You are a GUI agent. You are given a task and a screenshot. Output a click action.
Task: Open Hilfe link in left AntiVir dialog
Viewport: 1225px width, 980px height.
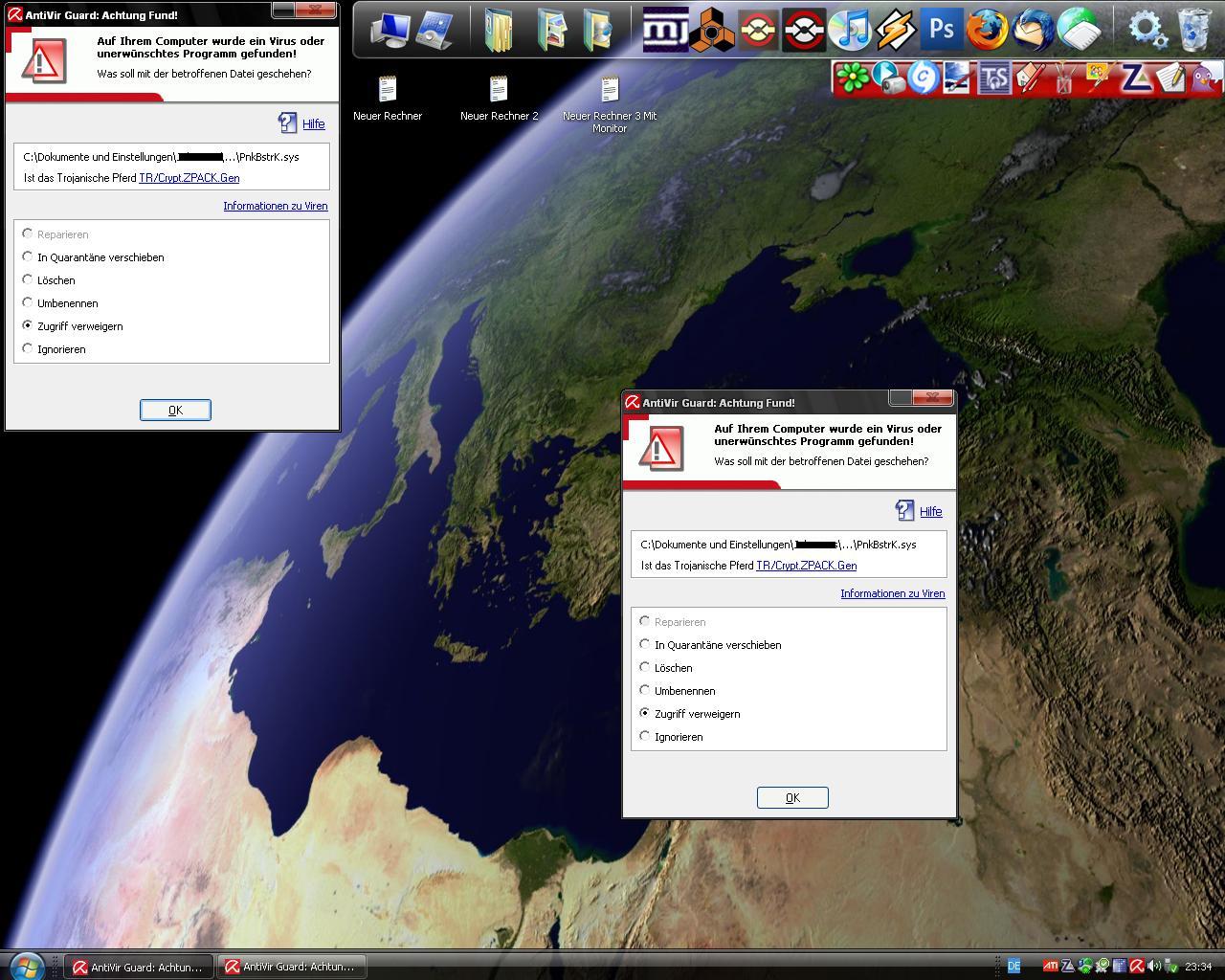coord(314,124)
